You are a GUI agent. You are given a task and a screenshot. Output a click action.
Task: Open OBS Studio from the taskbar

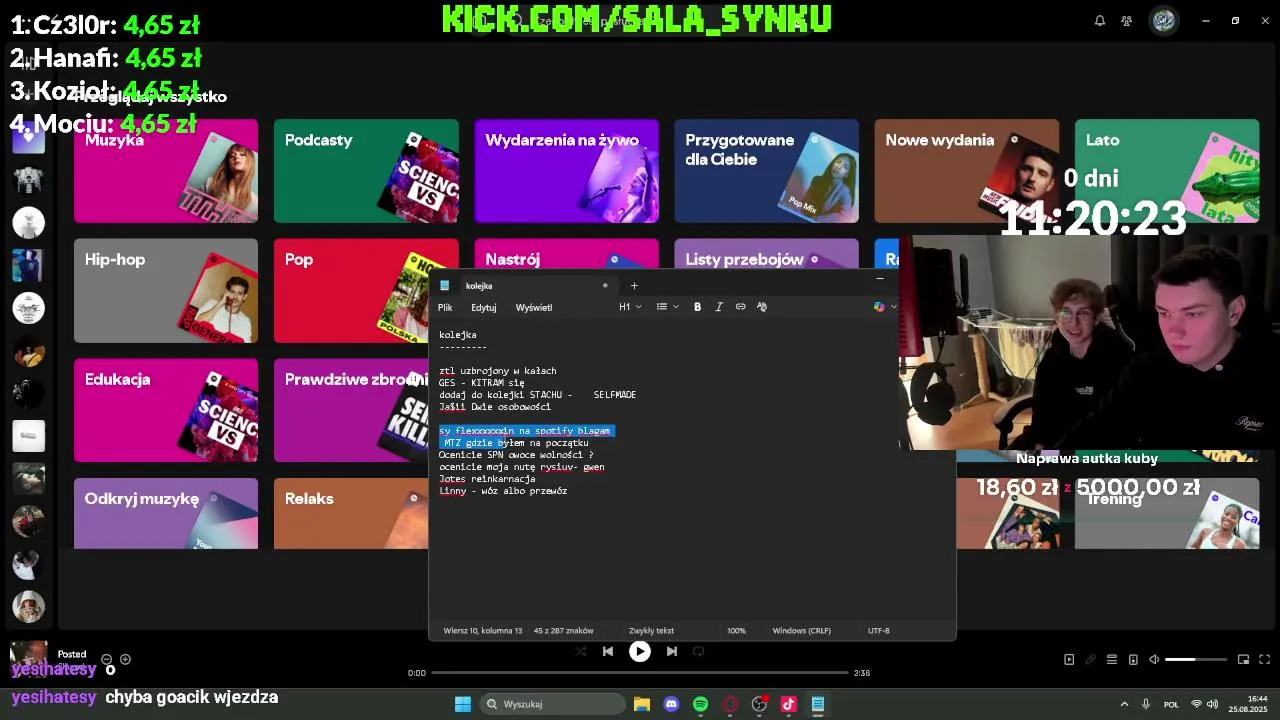coord(759,704)
